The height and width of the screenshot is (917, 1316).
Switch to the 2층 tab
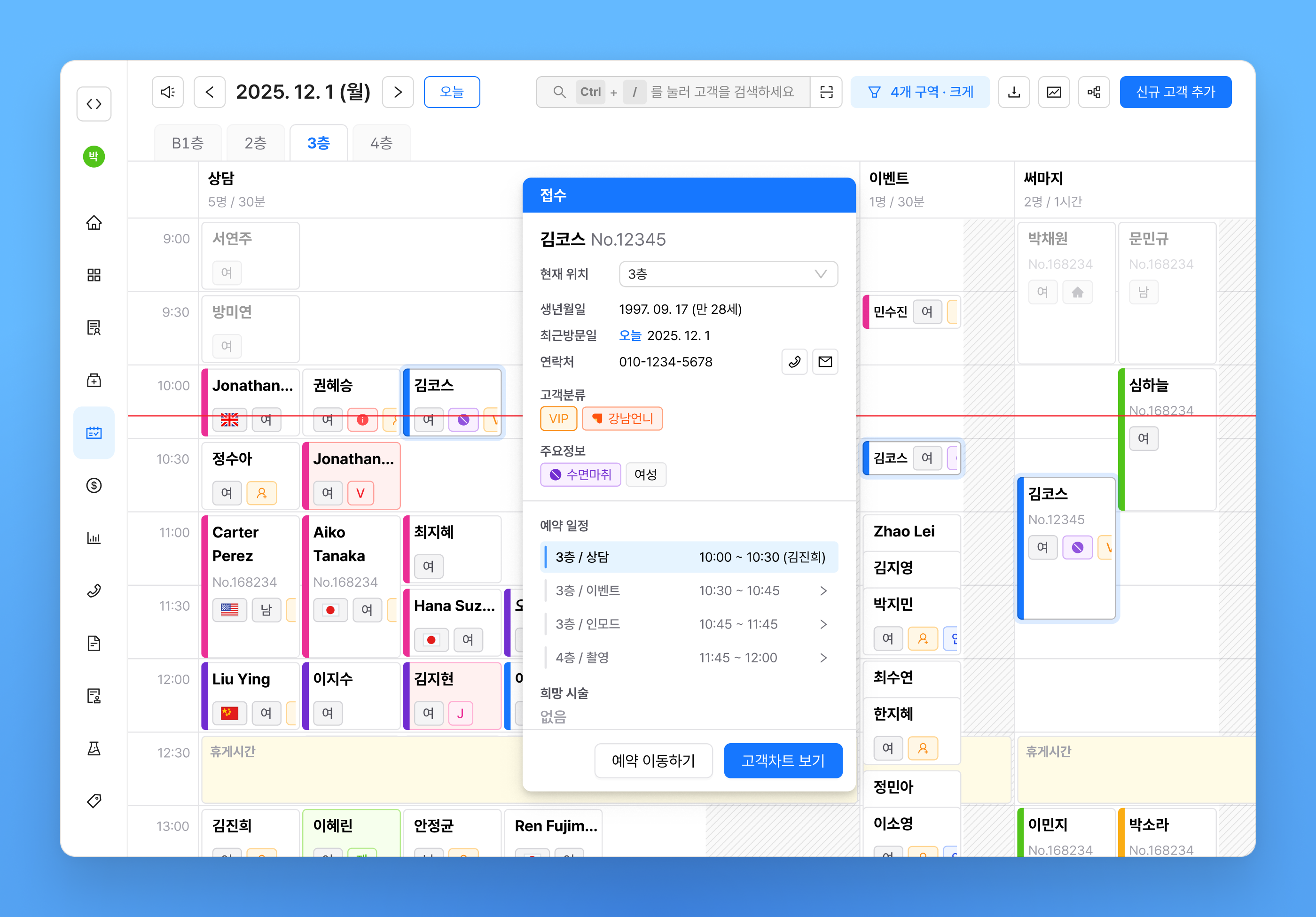(x=255, y=143)
